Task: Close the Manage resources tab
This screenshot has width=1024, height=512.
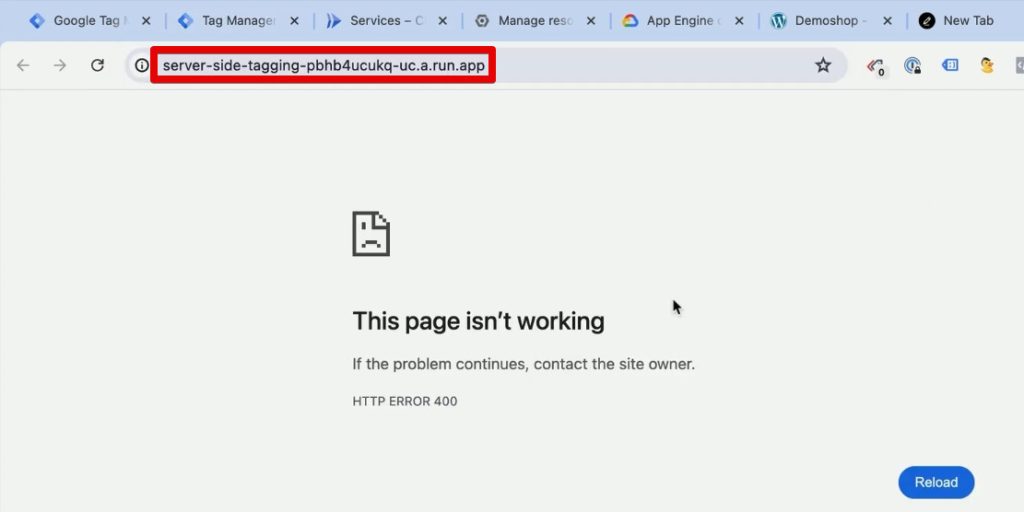Action: click(591, 21)
